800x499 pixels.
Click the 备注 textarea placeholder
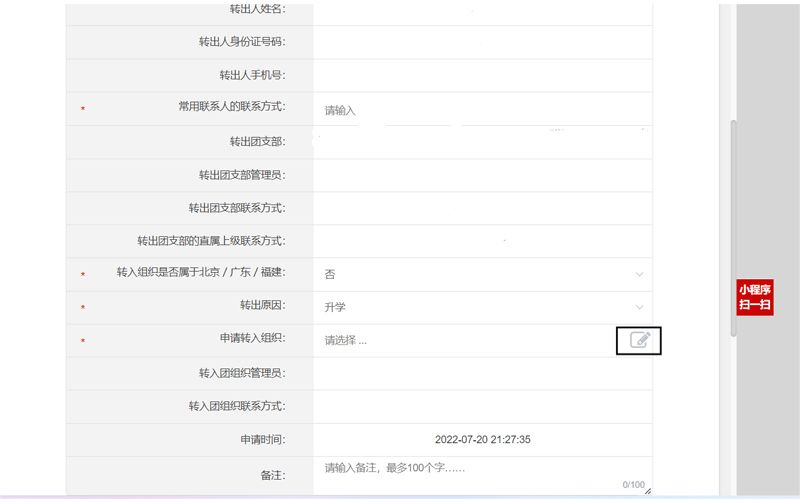395,468
